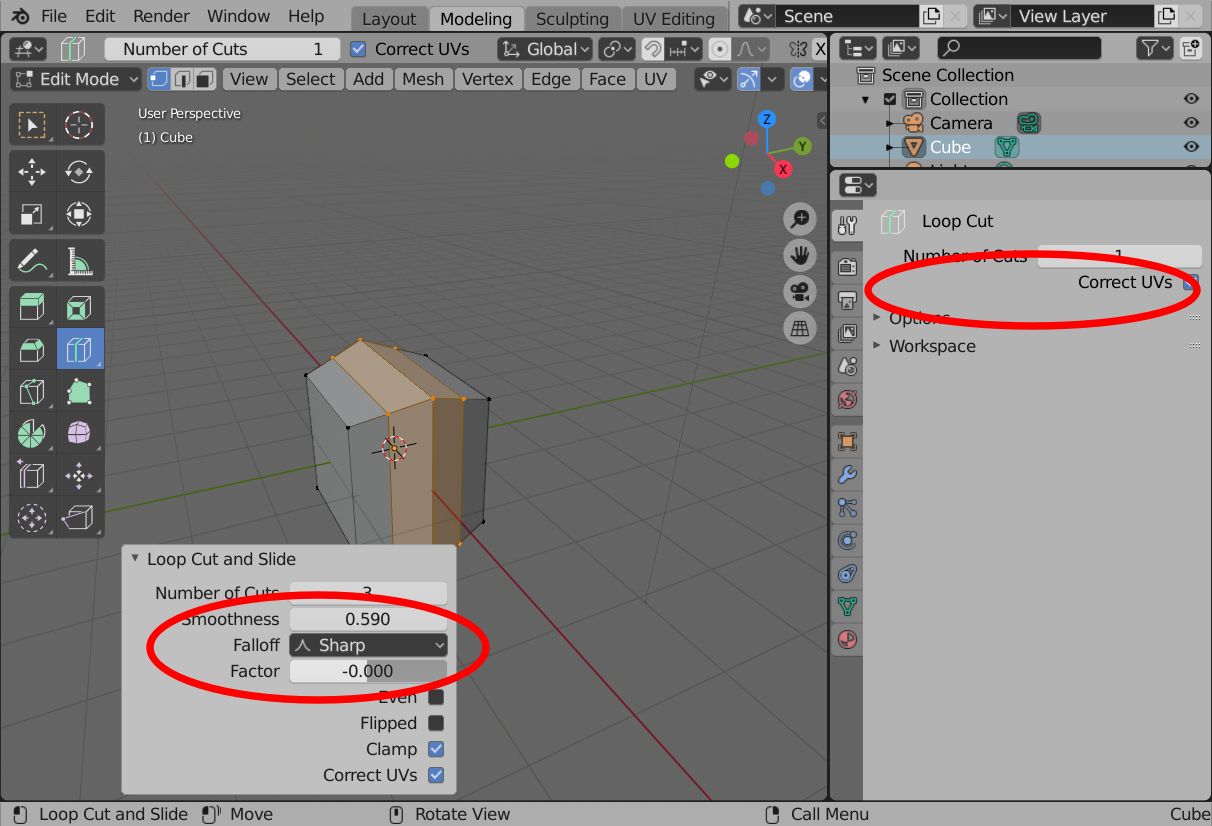
Task: Activate the Move tool
Action: [32, 172]
